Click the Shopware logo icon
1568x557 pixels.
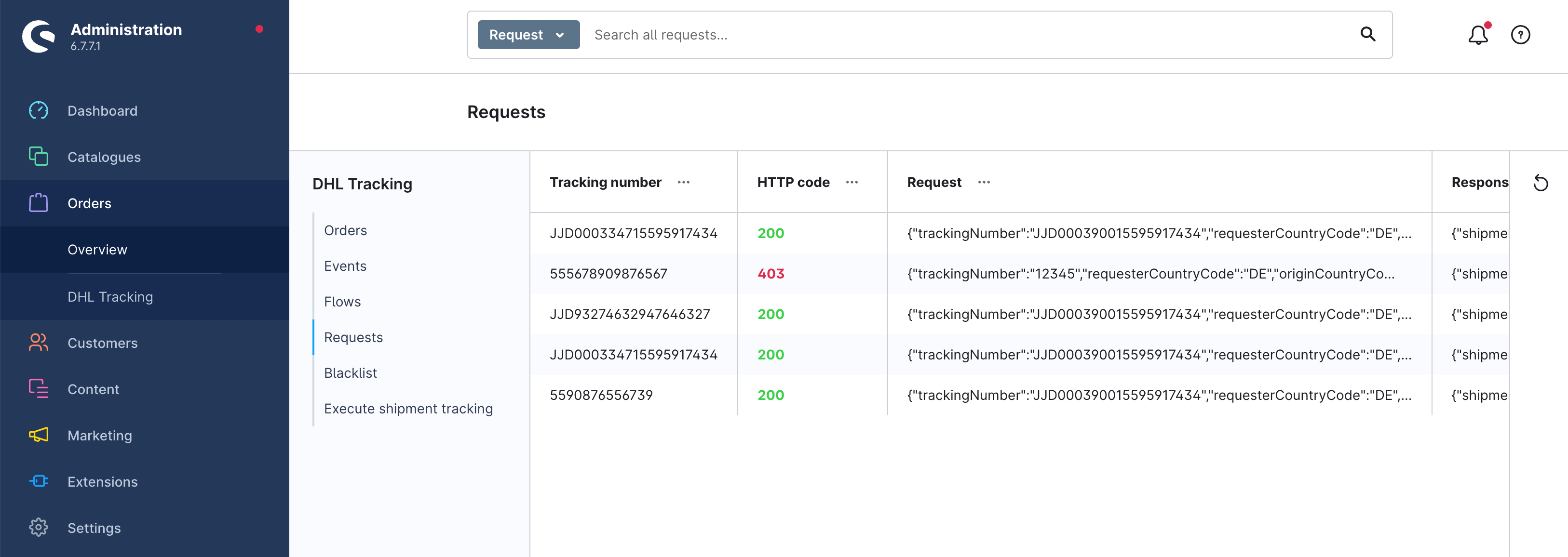[x=39, y=36]
